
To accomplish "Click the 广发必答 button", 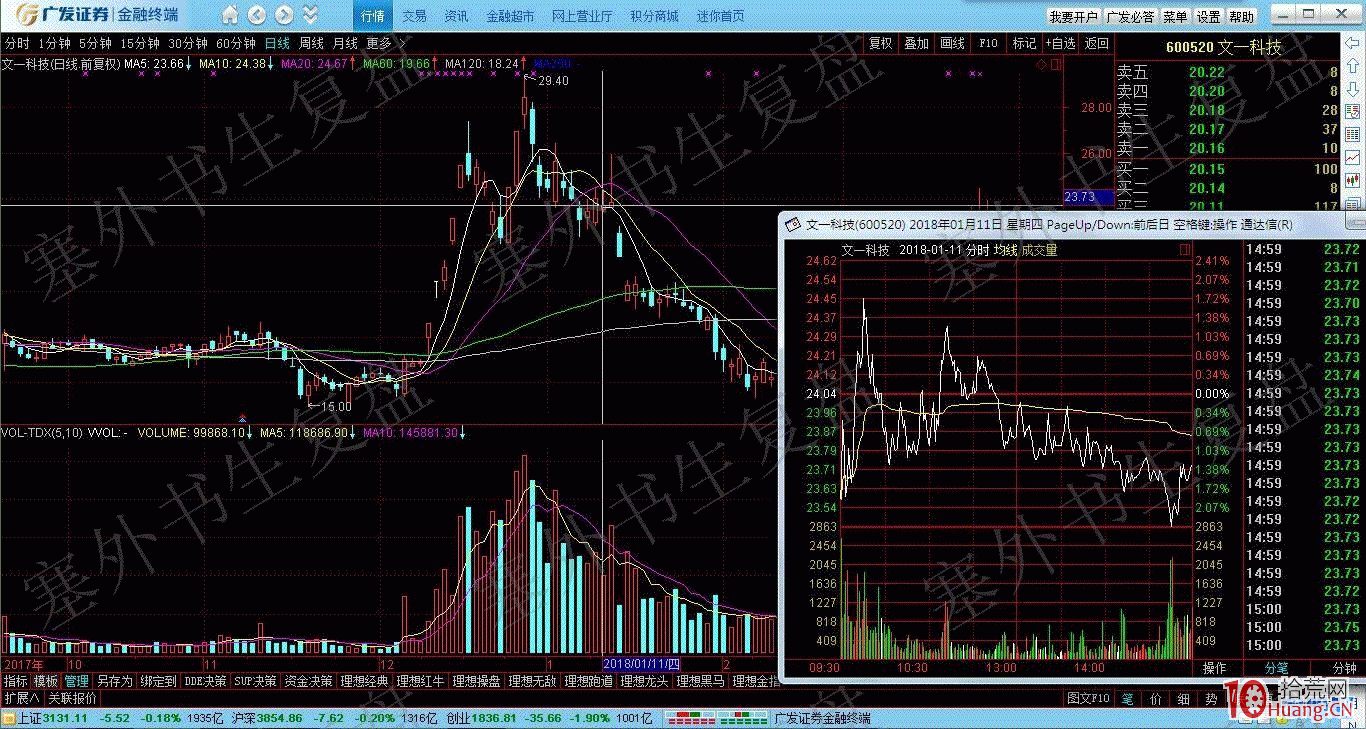I will 1130,17.
